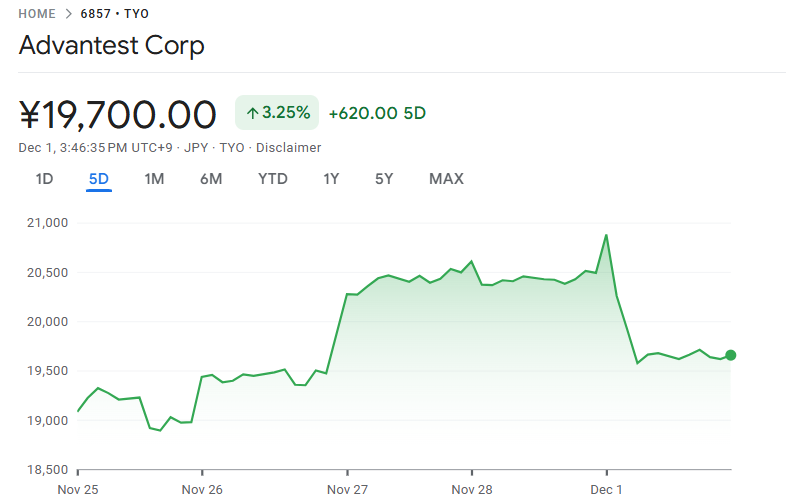Show the 1Y price chart
The image size is (786, 504).
tap(331, 179)
